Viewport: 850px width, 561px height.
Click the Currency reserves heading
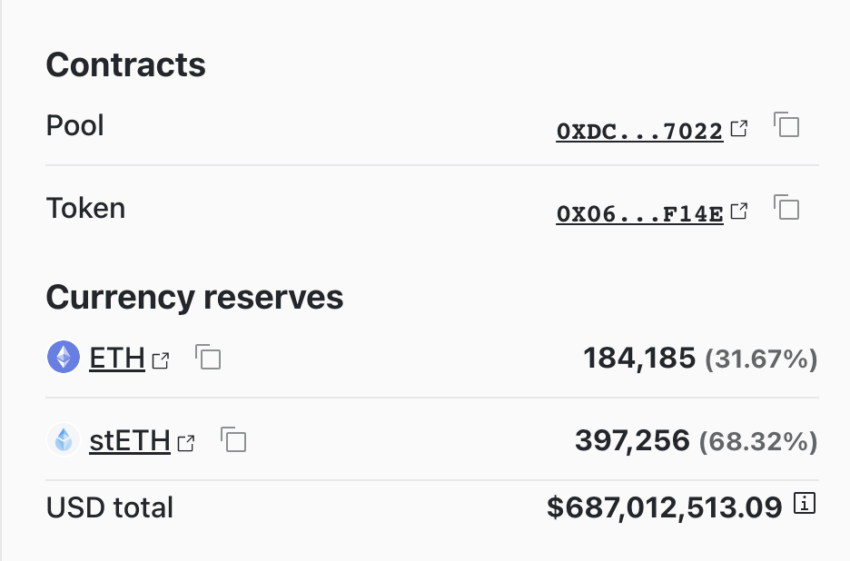(195, 297)
